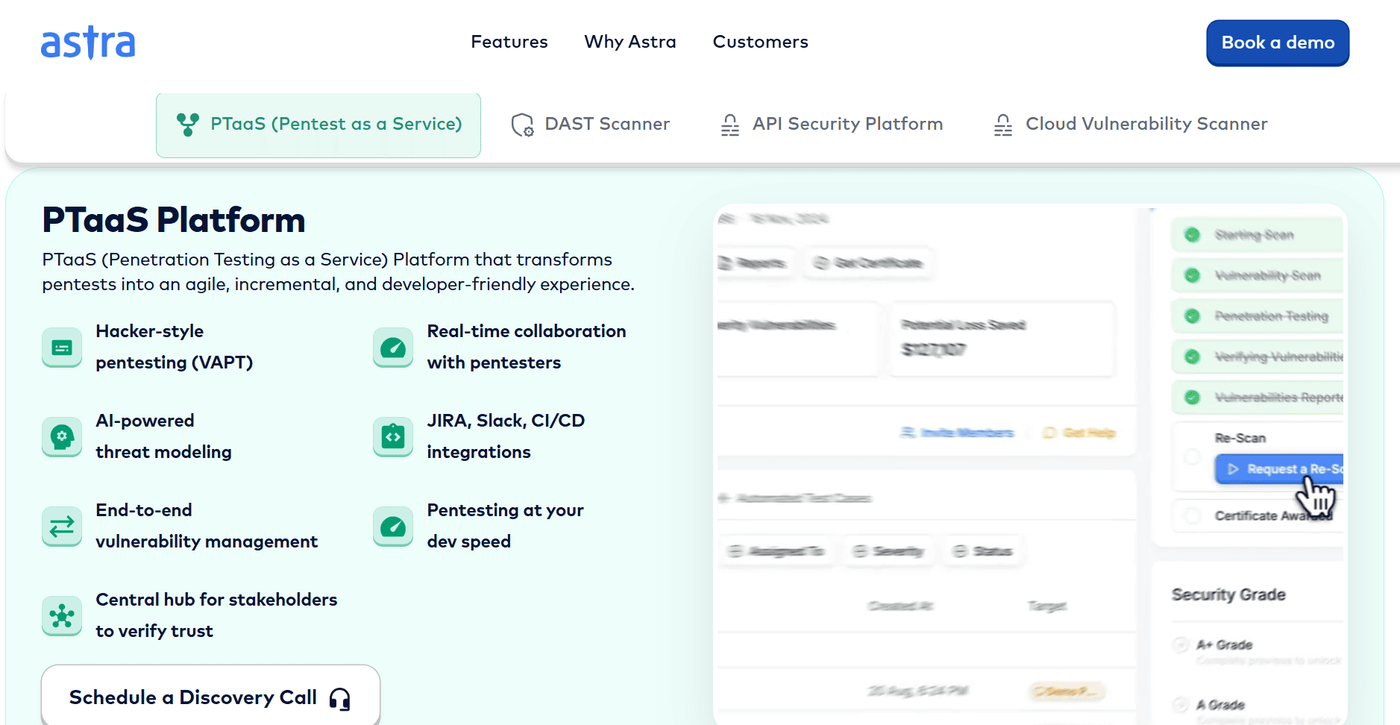Click the Vulnerability Scan green checkmark

[1192, 275]
